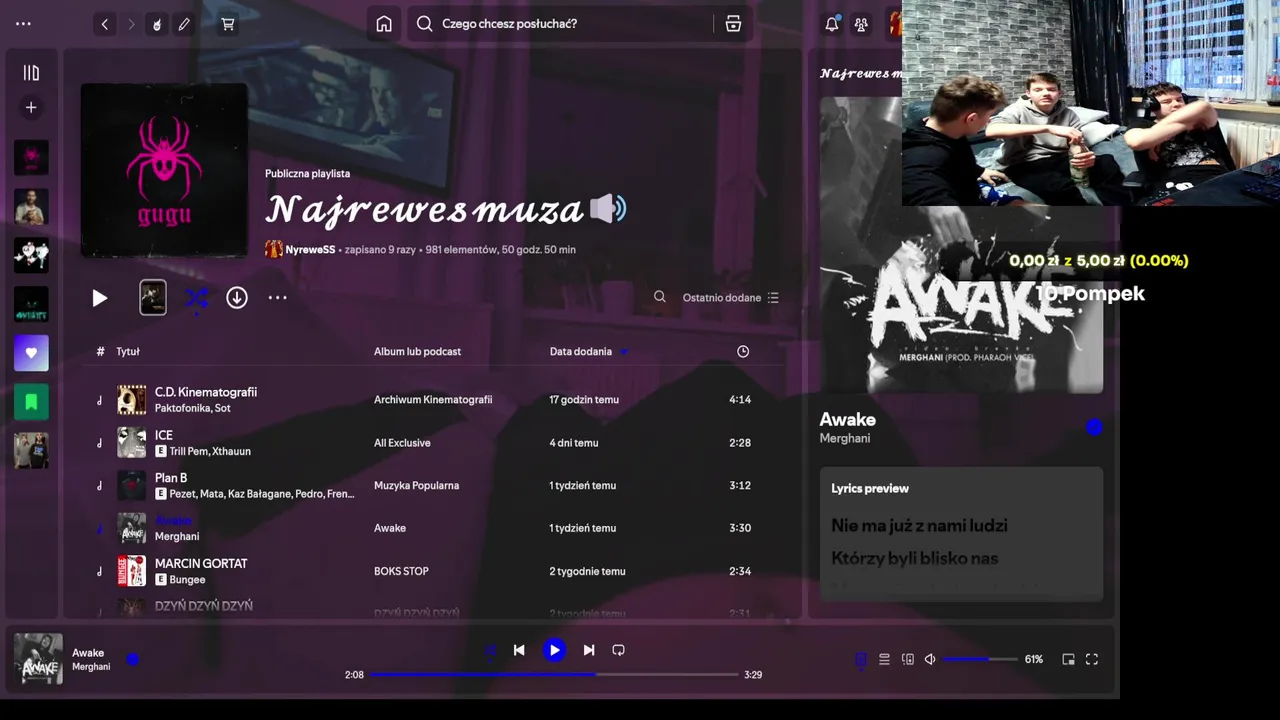Toggle the now playing view icon
The width and height of the screenshot is (1280, 720).
point(861,660)
